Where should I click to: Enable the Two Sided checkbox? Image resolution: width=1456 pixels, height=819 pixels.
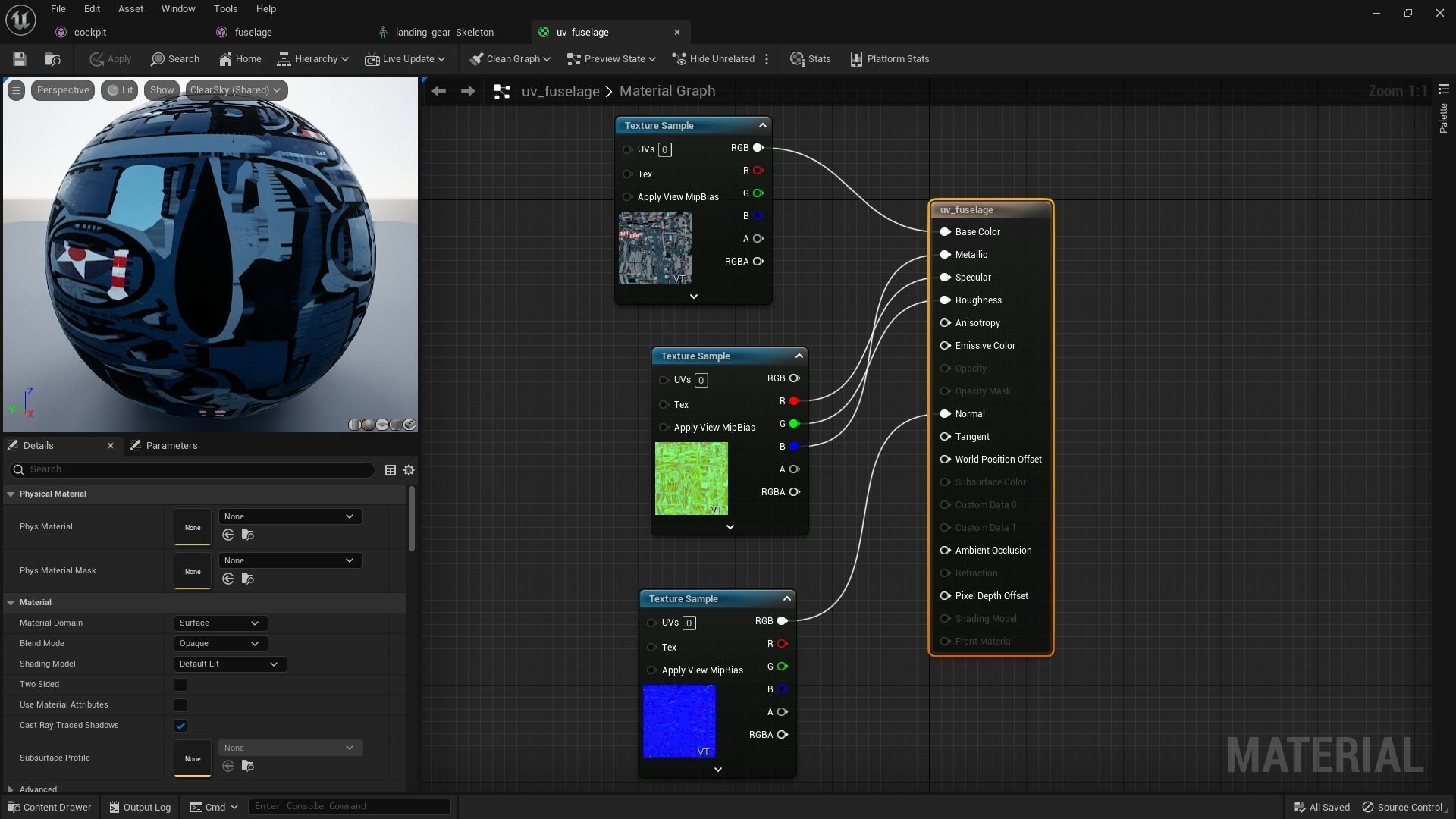coord(180,685)
